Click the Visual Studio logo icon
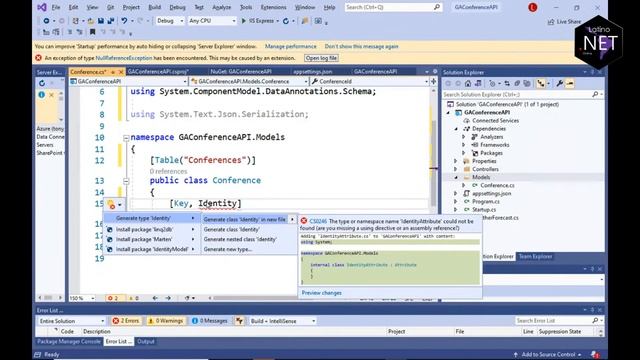The height and width of the screenshot is (360, 640). pos(42,7)
